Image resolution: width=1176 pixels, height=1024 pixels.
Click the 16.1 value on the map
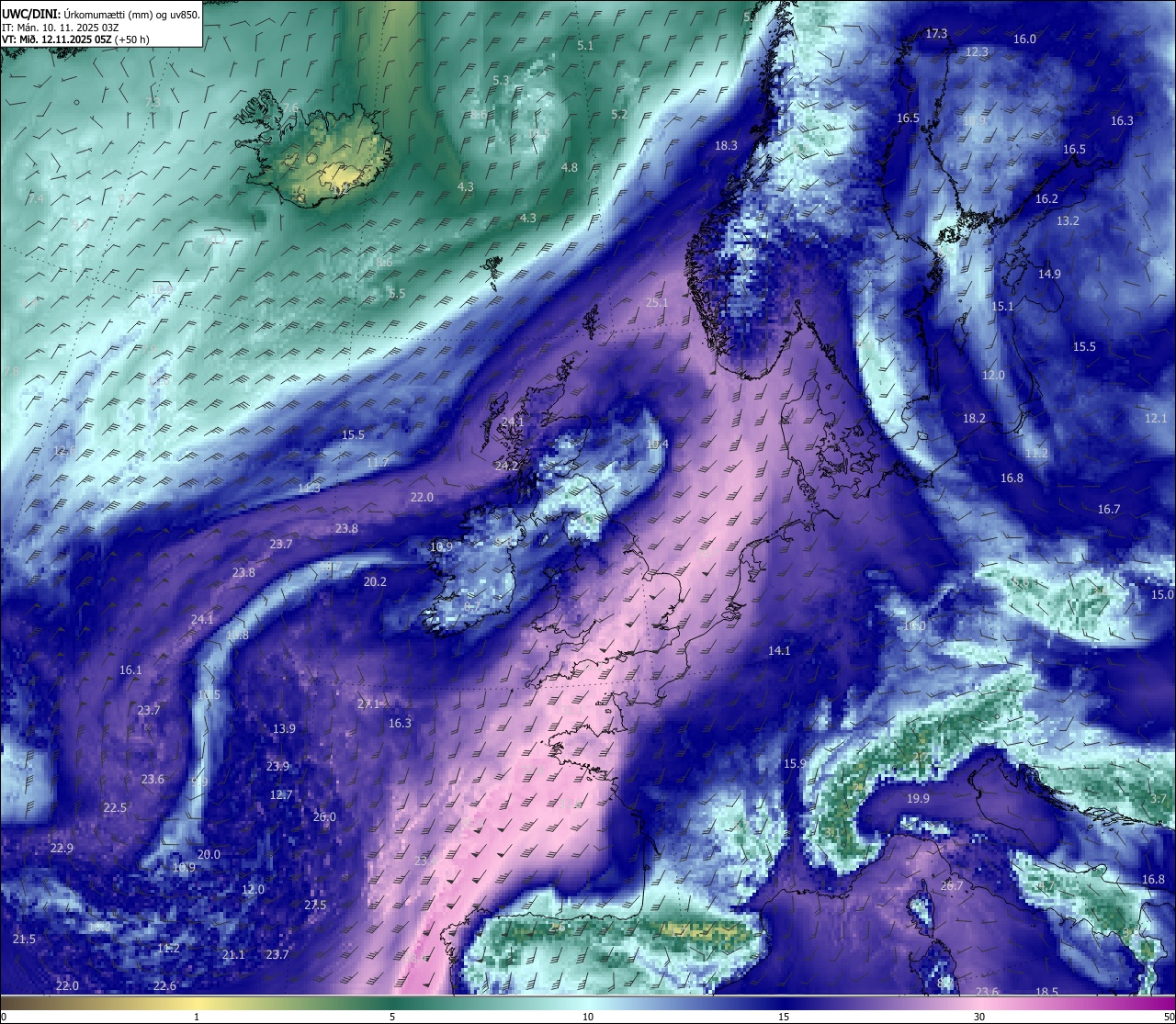(x=130, y=670)
